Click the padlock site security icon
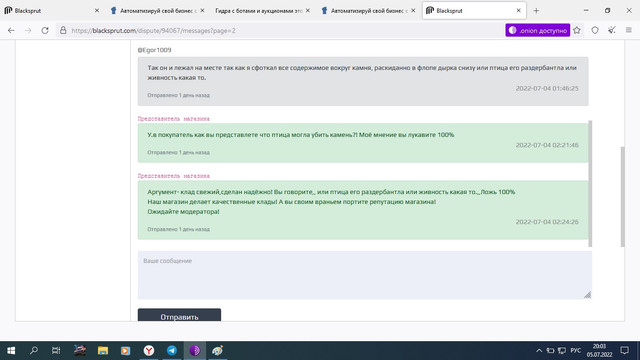Image resolution: width=640 pixels, height=360 pixels. (63, 30)
